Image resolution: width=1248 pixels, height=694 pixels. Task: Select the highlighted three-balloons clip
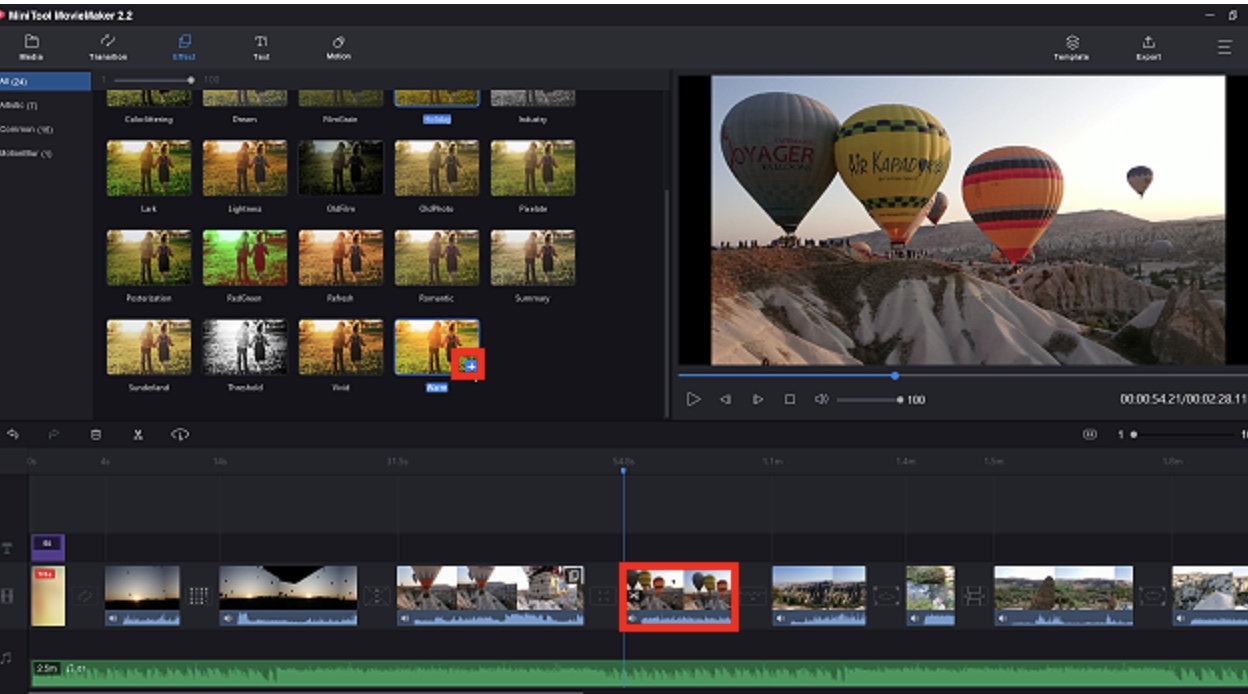click(679, 596)
